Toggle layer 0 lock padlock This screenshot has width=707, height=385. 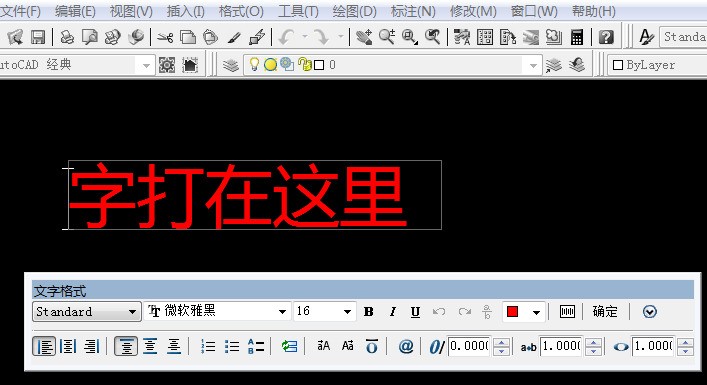click(x=306, y=65)
